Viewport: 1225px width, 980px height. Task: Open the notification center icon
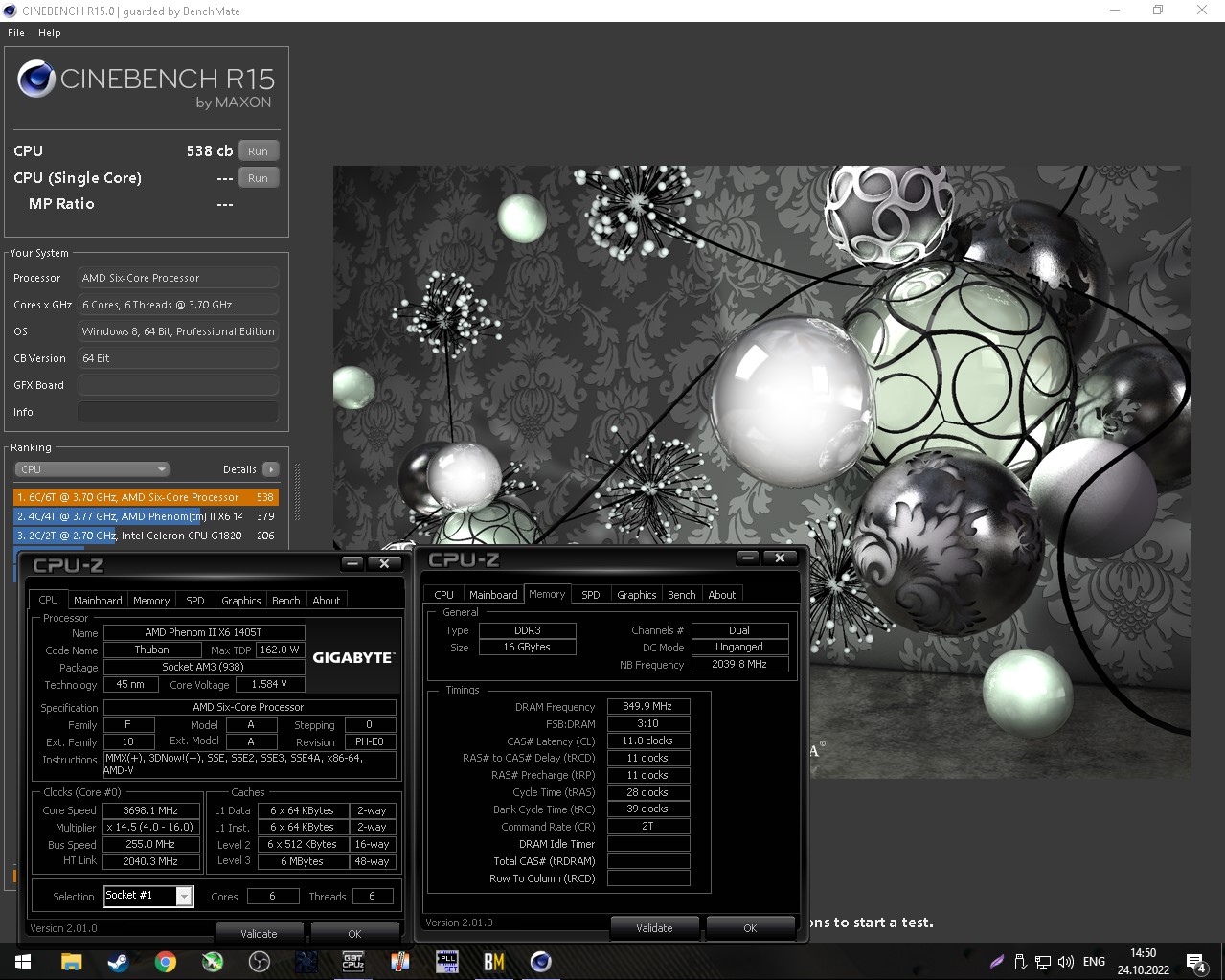tap(1195, 962)
